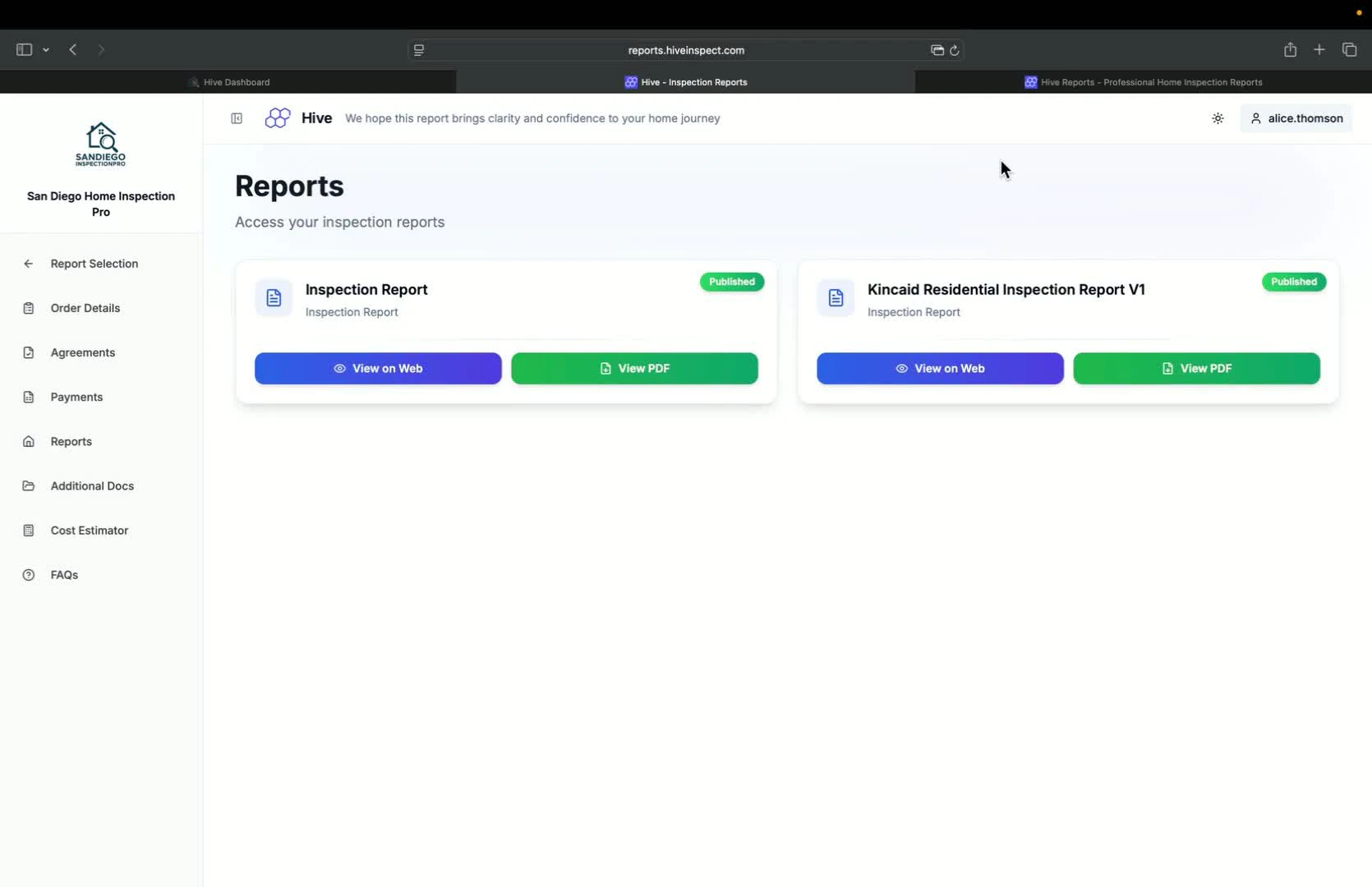Click the Order Details clipboard icon
The width and height of the screenshot is (1372, 887).
click(x=29, y=308)
